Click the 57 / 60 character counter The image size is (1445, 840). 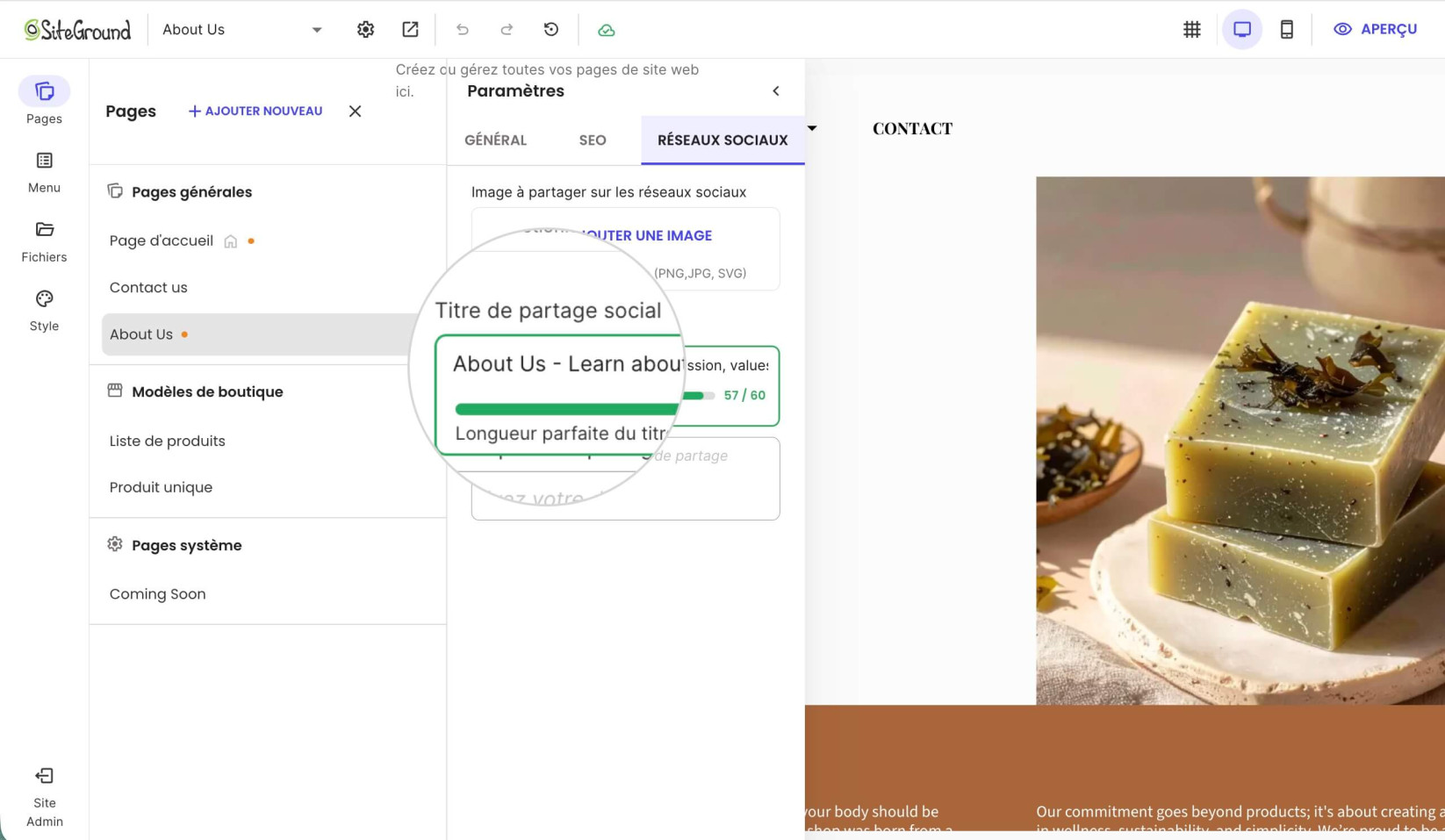pyautogui.click(x=744, y=396)
